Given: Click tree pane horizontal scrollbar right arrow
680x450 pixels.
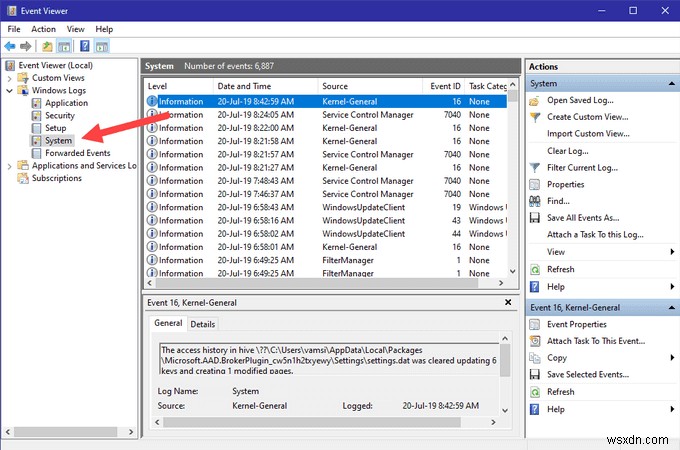Looking at the screenshot, I should 131,432.
